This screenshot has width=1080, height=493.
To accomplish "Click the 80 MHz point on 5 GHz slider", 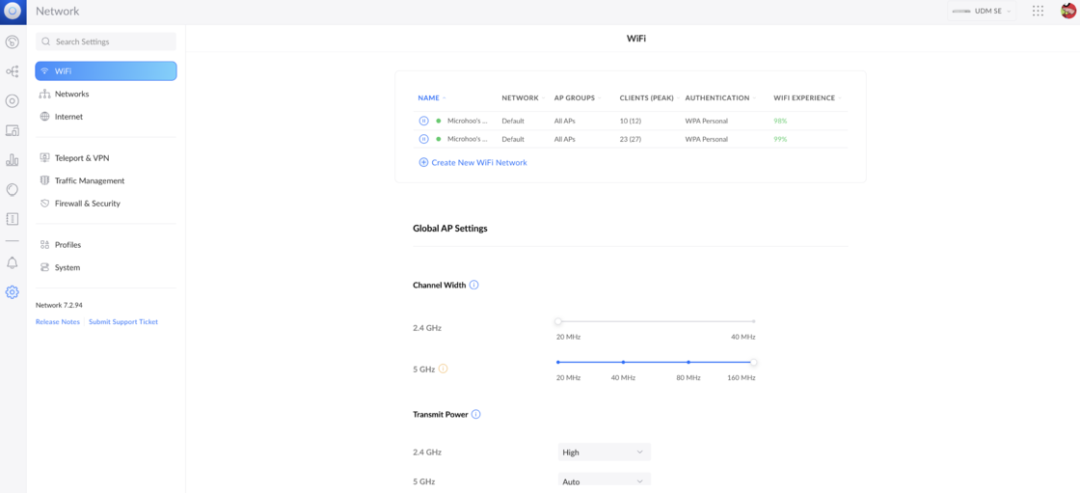I will pyautogui.click(x=688, y=362).
